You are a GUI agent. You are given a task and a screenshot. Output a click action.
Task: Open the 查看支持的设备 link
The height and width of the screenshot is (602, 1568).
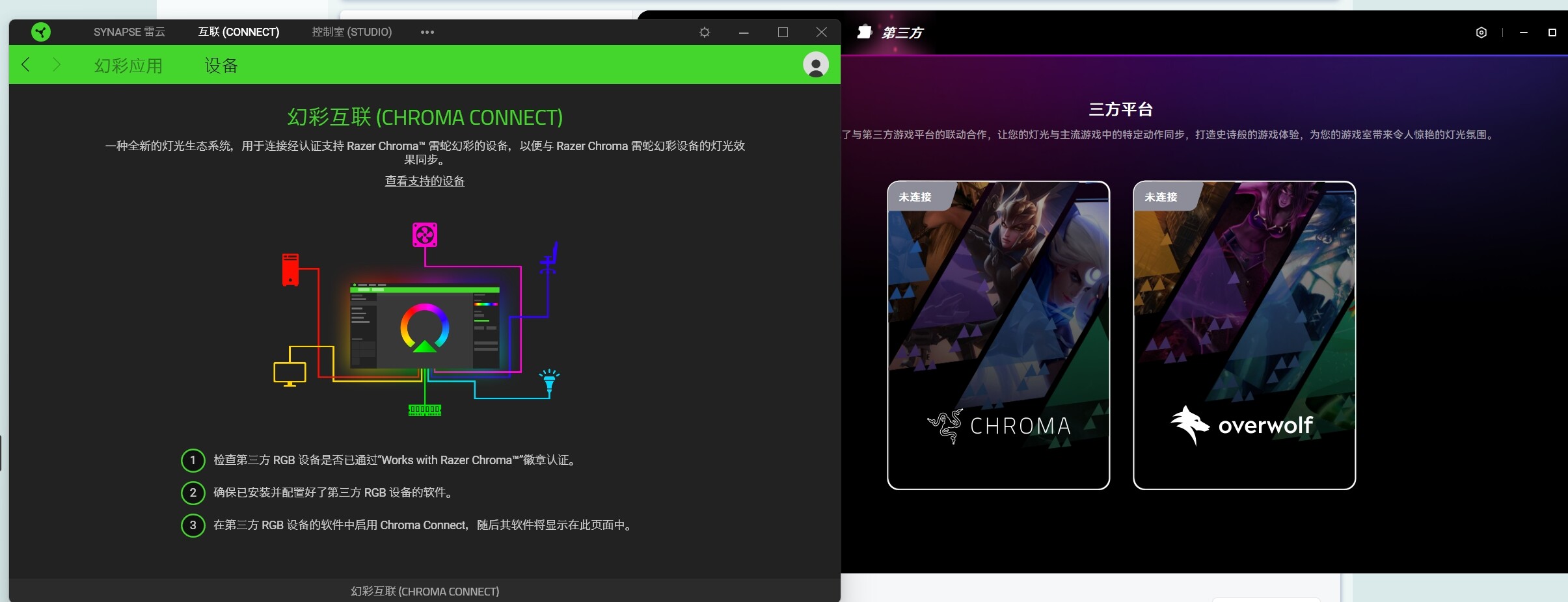point(425,181)
